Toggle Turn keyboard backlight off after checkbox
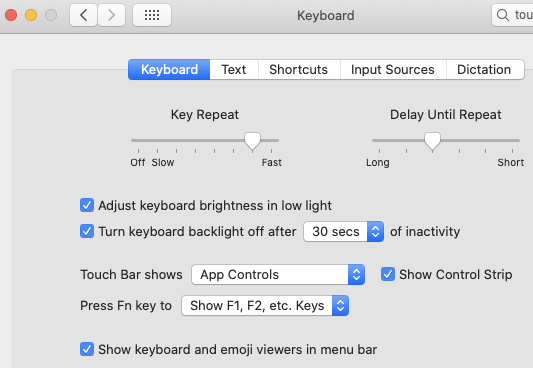The height and width of the screenshot is (368, 533). coord(87,231)
